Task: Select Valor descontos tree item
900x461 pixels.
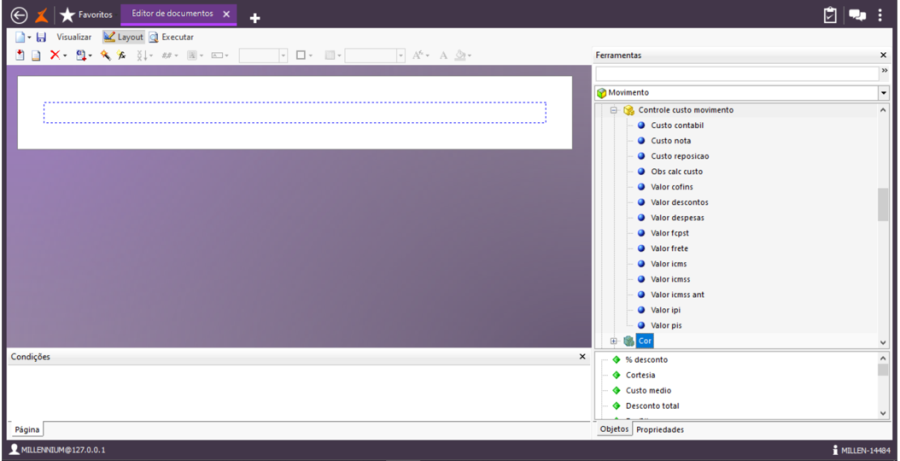Action: click(680, 203)
